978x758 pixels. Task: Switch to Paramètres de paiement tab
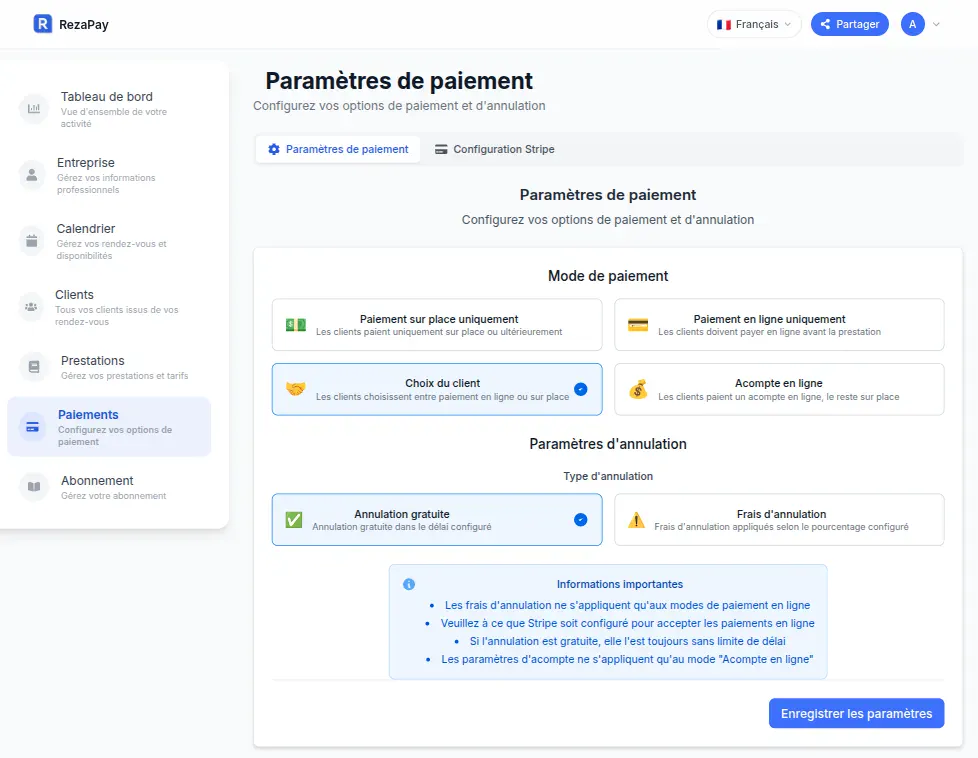[338, 150]
